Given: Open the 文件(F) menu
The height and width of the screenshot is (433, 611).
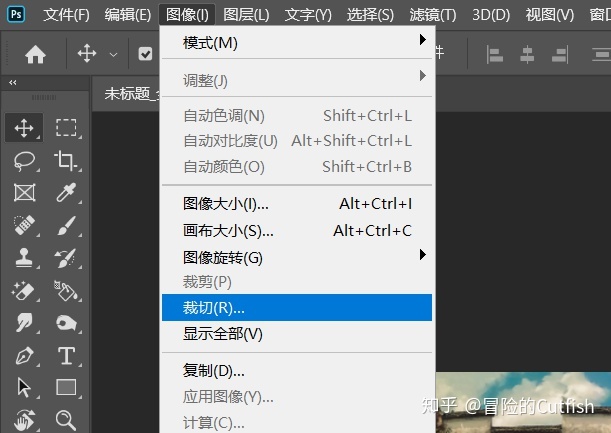Looking at the screenshot, I should pos(66,15).
